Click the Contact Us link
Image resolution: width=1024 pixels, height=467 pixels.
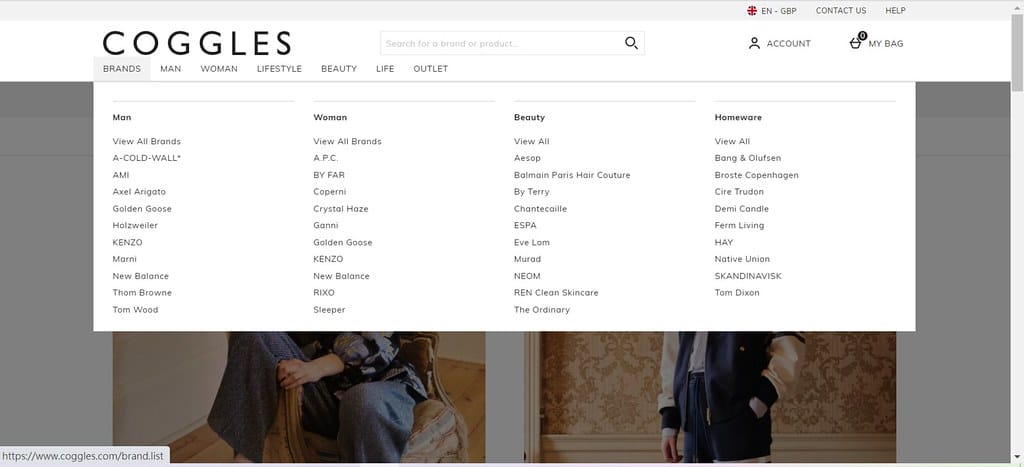pos(841,11)
